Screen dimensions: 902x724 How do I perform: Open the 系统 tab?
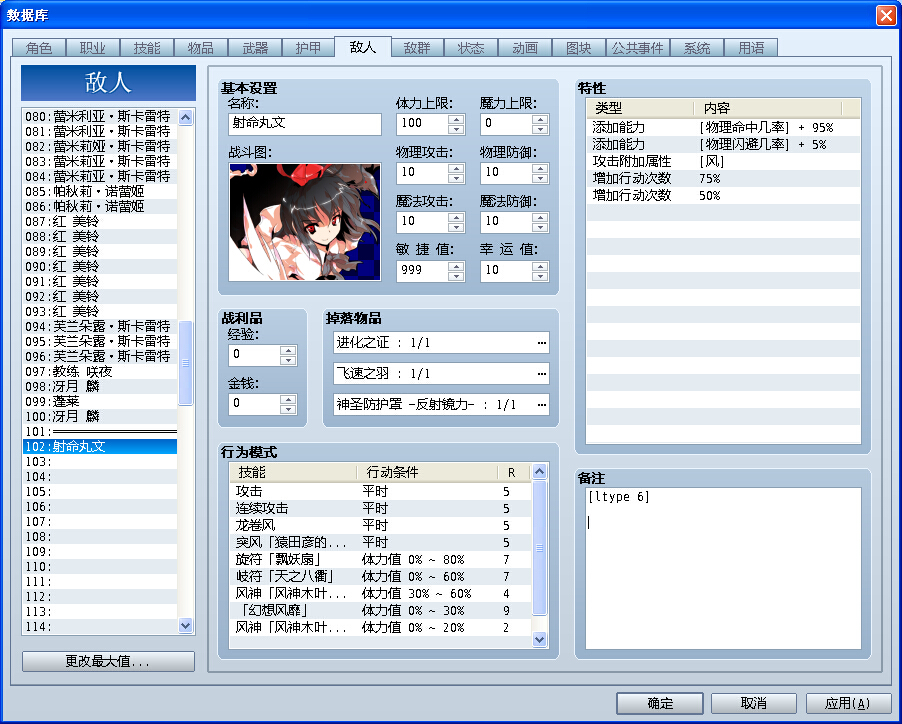697,48
